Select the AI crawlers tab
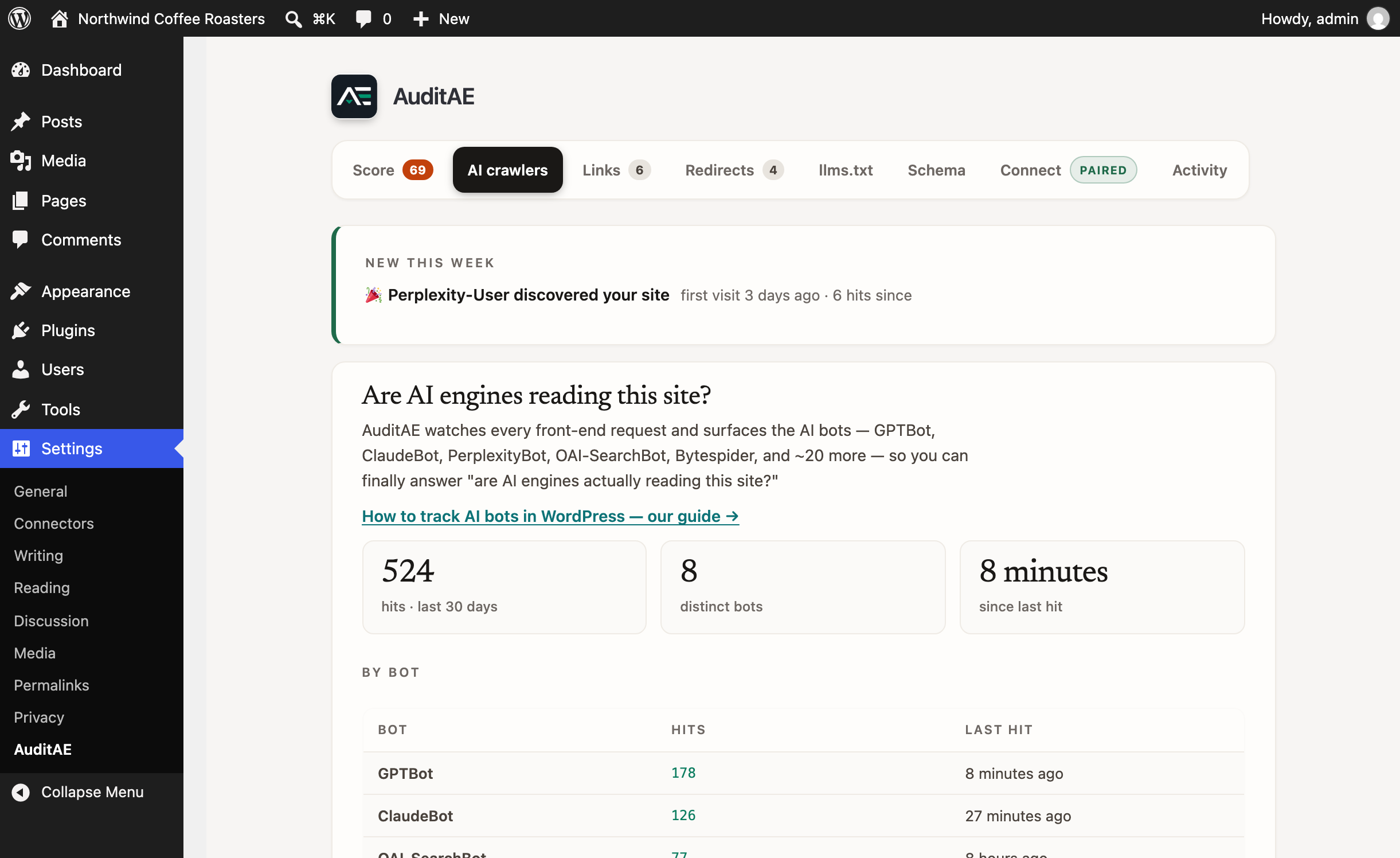Image resolution: width=1400 pixels, height=858 pixels. tap(508, 170)
